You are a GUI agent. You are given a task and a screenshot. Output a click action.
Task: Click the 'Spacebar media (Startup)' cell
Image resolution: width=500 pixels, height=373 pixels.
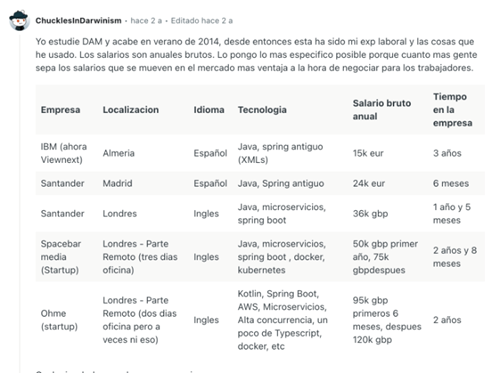[61, 257]
